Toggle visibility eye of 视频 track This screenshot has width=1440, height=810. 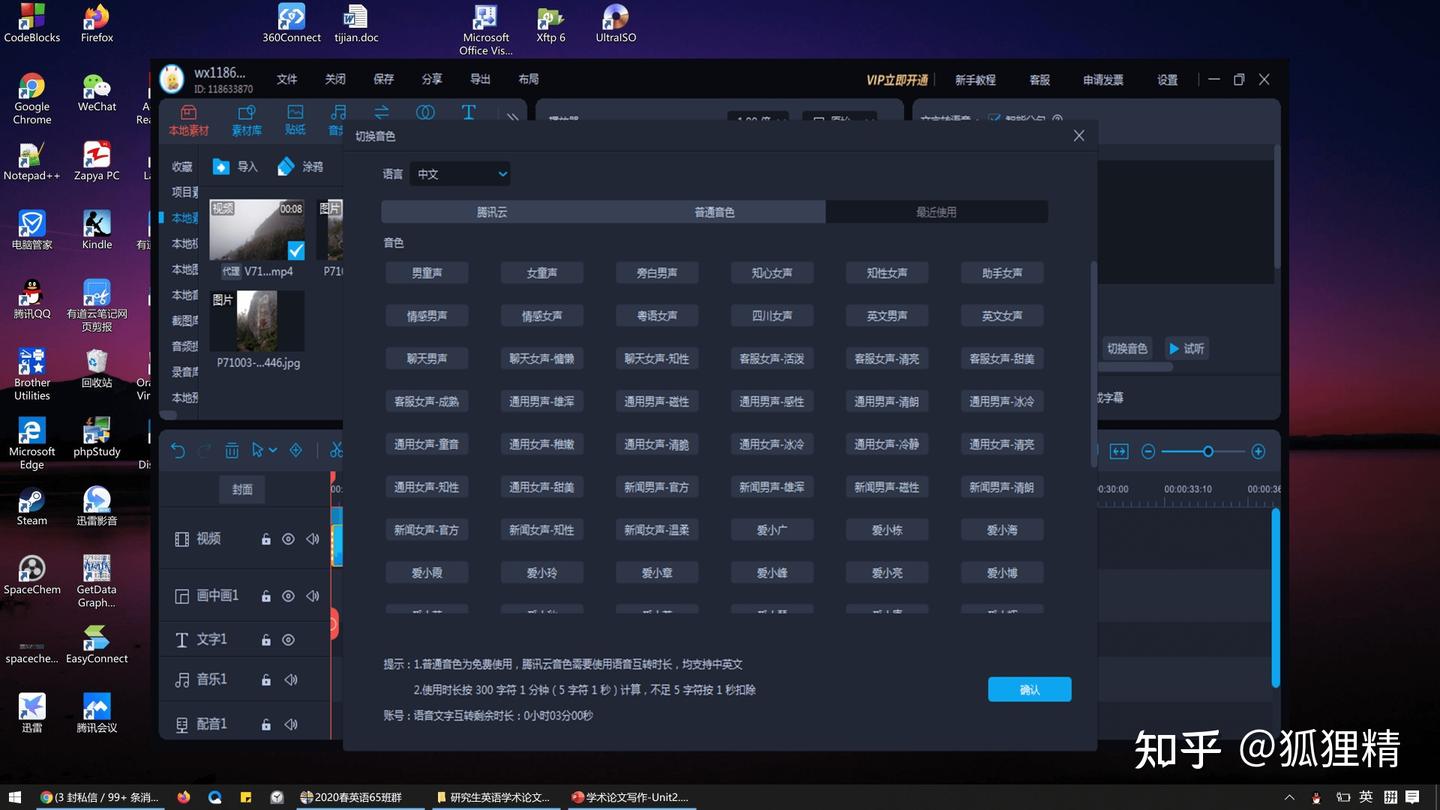[288, 539]
